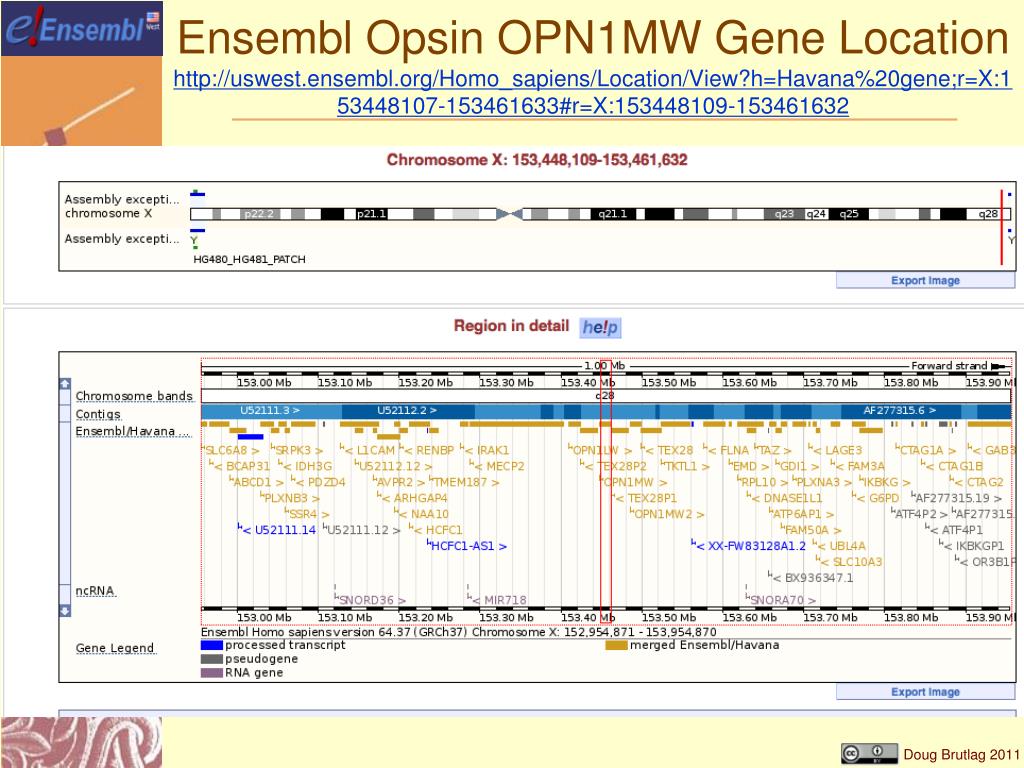
Task: Click the merged Ensembl/Havana gold legend swatch
Action: (616, 645)
